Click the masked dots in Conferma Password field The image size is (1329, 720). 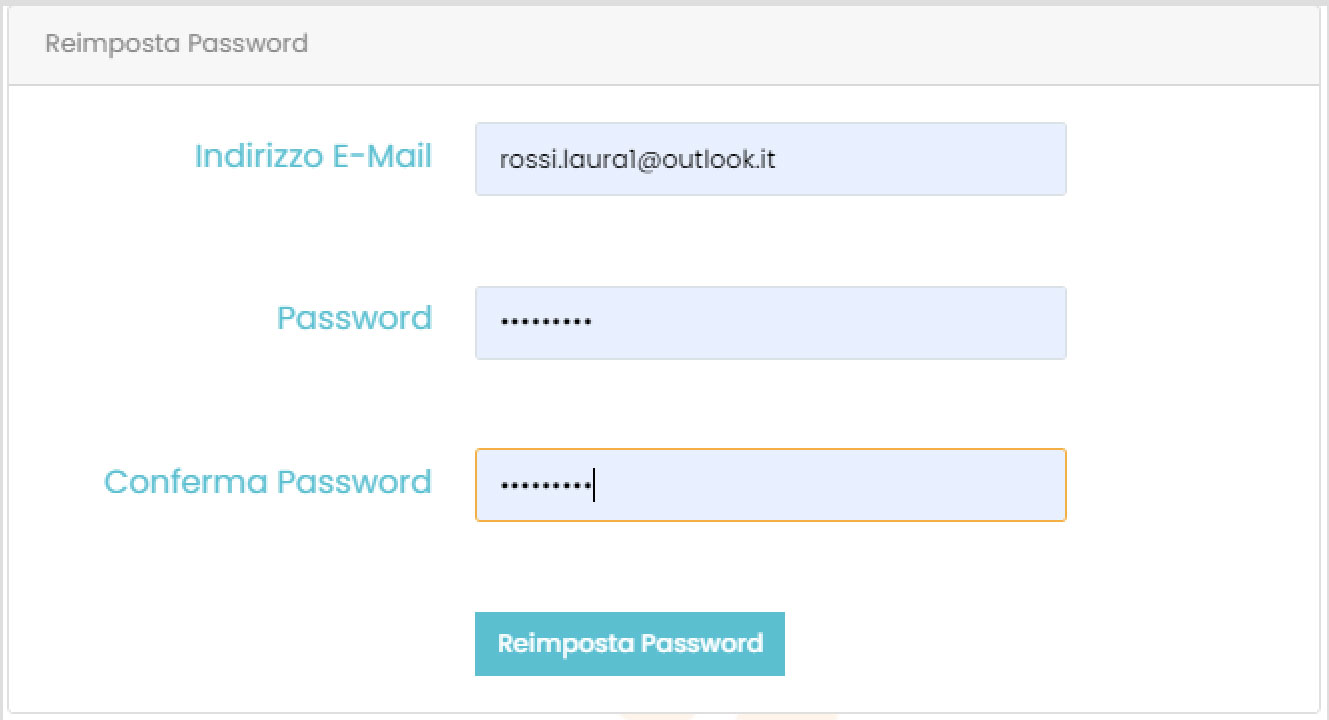(545, 486)
